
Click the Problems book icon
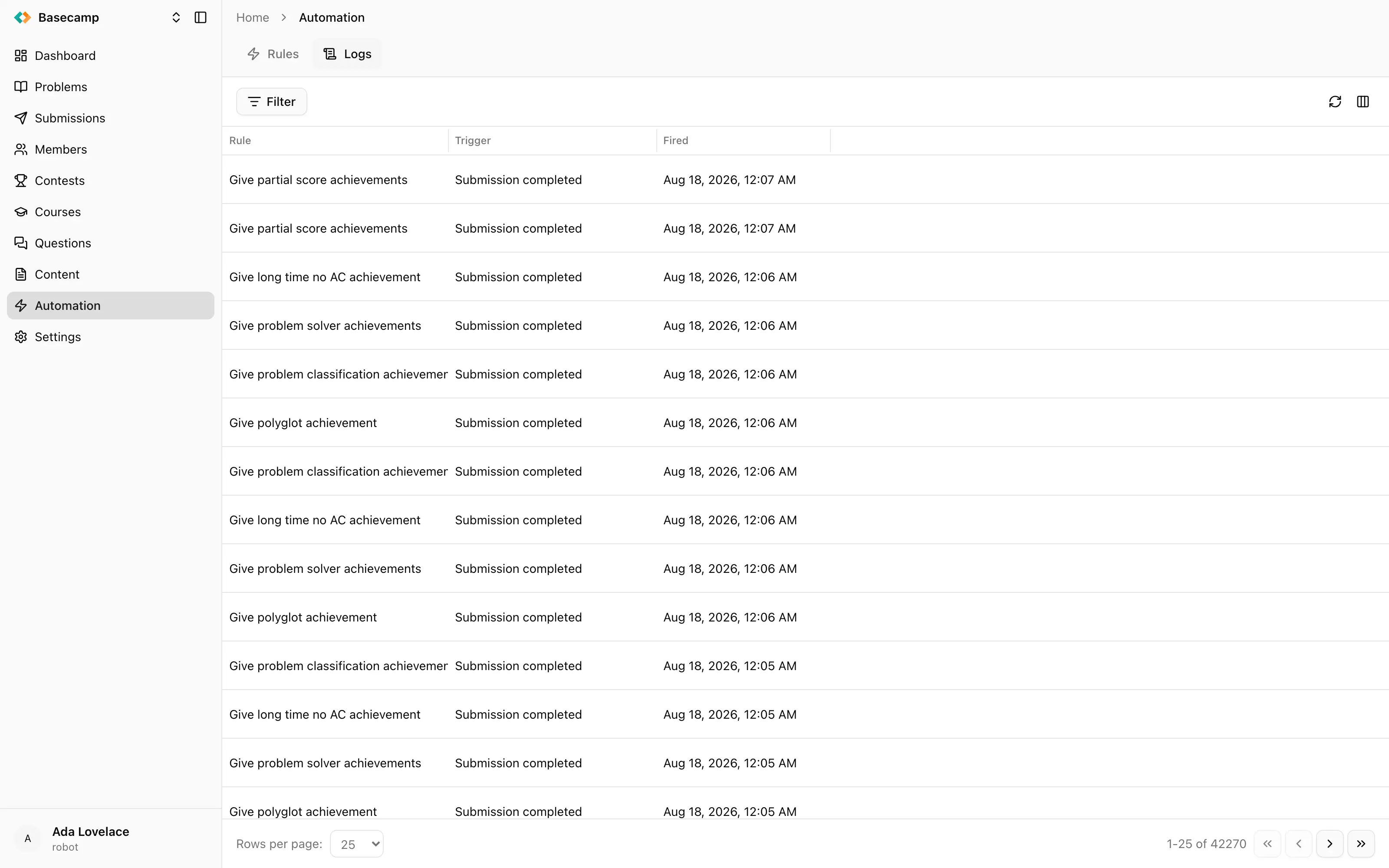coord(21,87)
